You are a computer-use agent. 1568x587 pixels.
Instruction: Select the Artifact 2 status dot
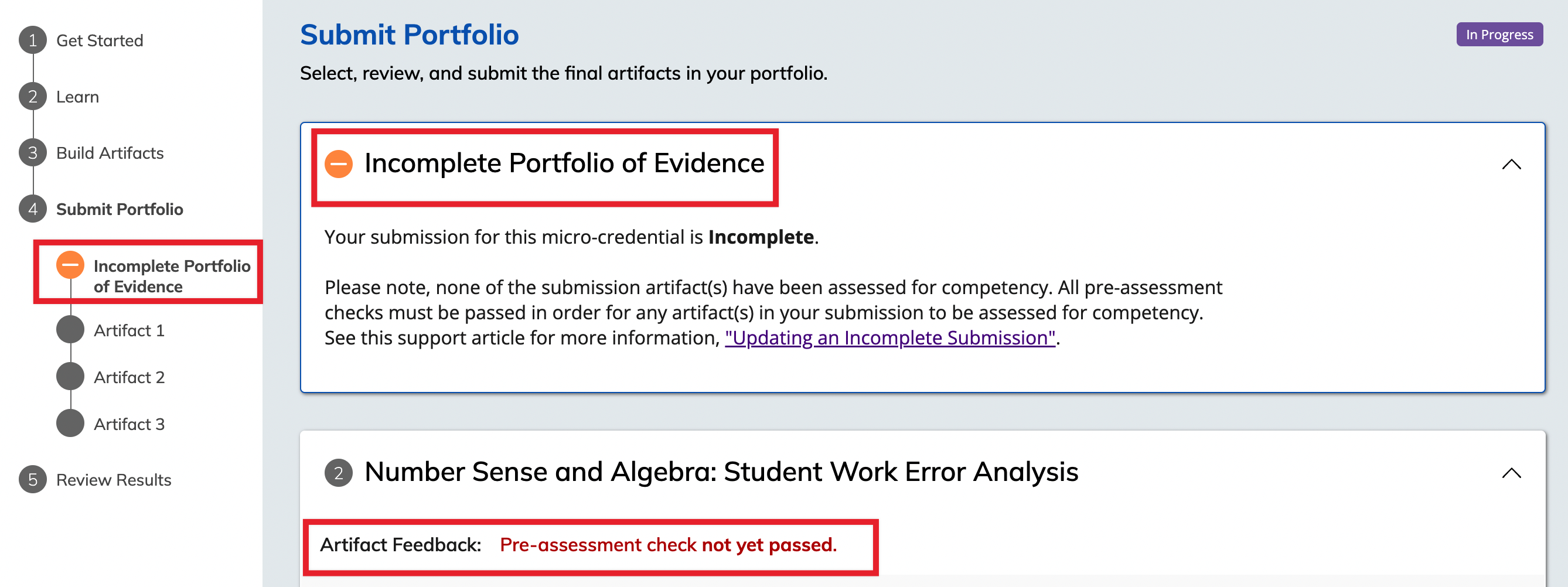click(71, 377)
